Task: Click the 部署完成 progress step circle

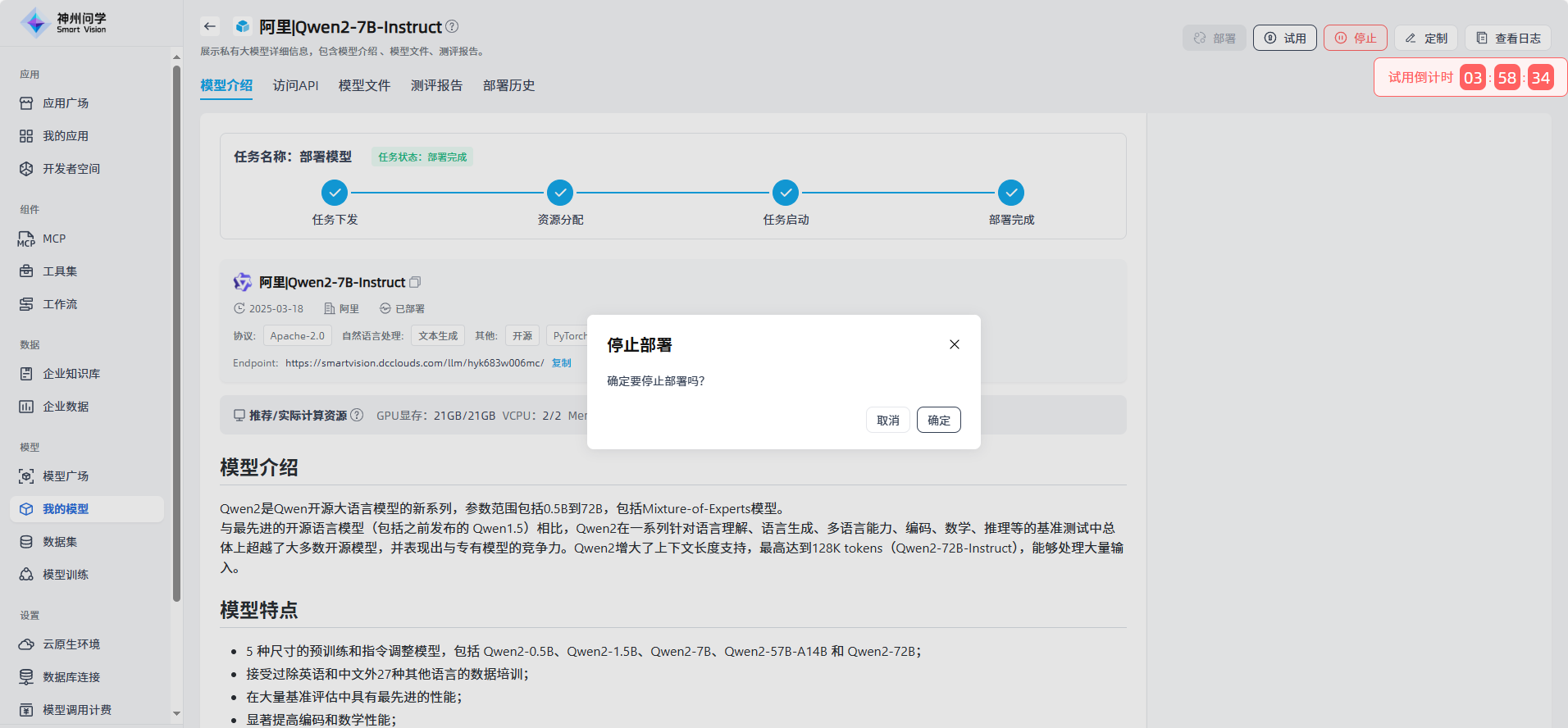Action: coord(1011,193)
